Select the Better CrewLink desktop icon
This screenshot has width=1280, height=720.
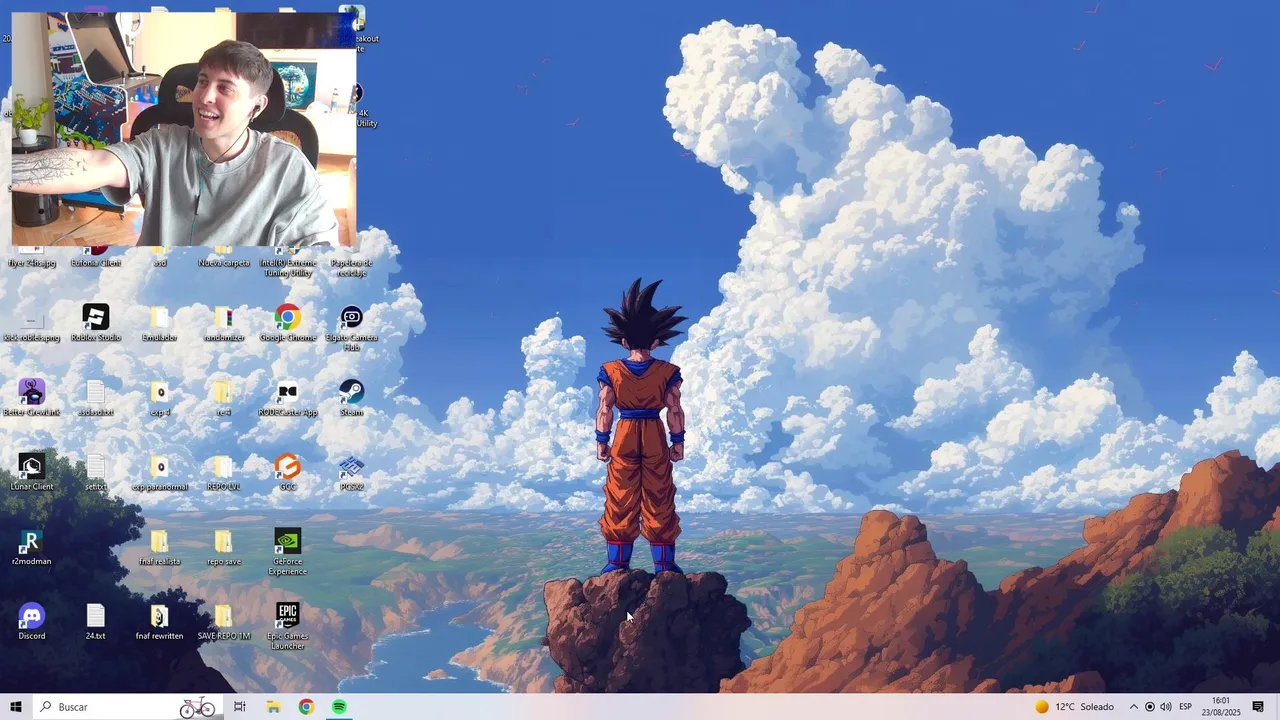[x=32, y=398]
